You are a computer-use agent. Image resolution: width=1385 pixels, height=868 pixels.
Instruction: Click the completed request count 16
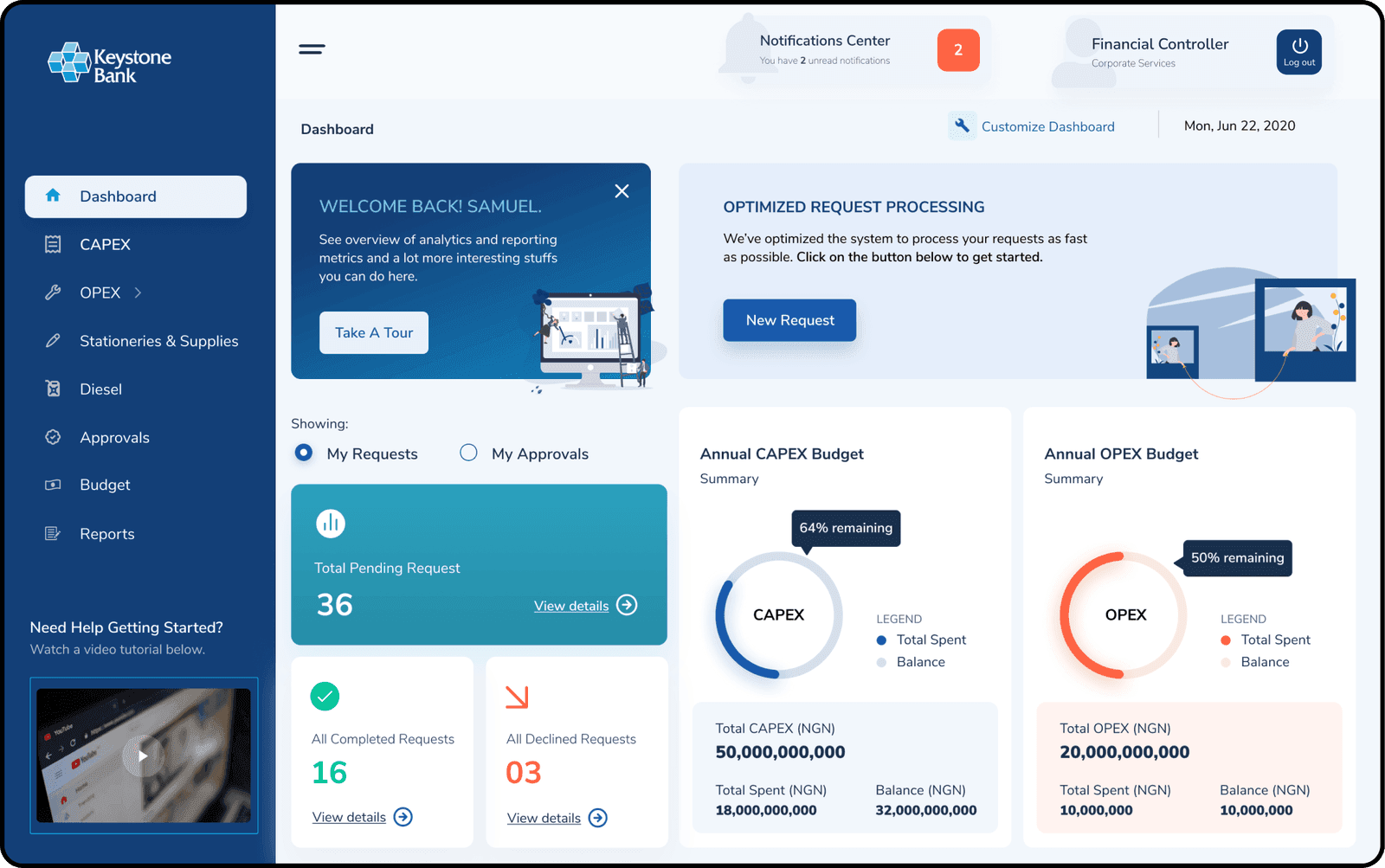pyautogui.click(x=330, y=772)
